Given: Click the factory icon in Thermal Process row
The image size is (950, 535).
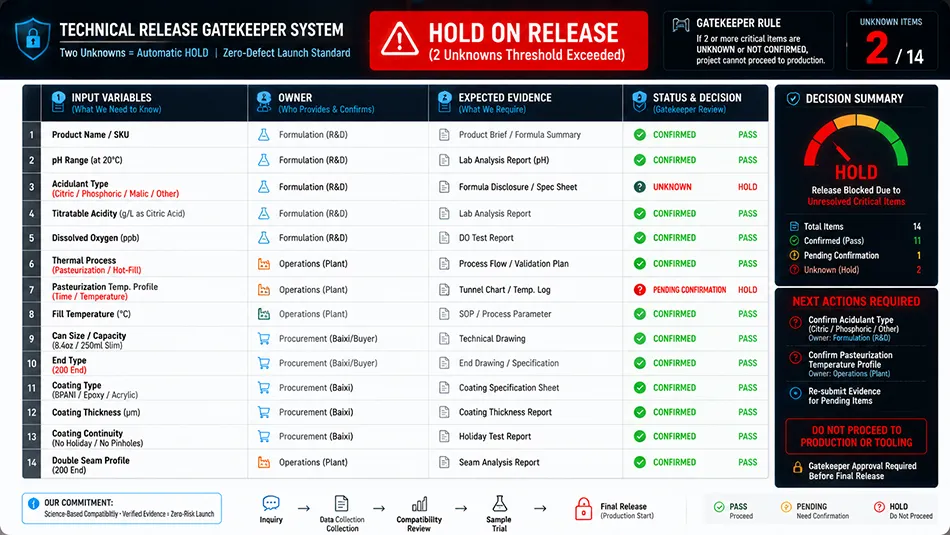Looking at the screenshot, I should click(x=264, y=264).
